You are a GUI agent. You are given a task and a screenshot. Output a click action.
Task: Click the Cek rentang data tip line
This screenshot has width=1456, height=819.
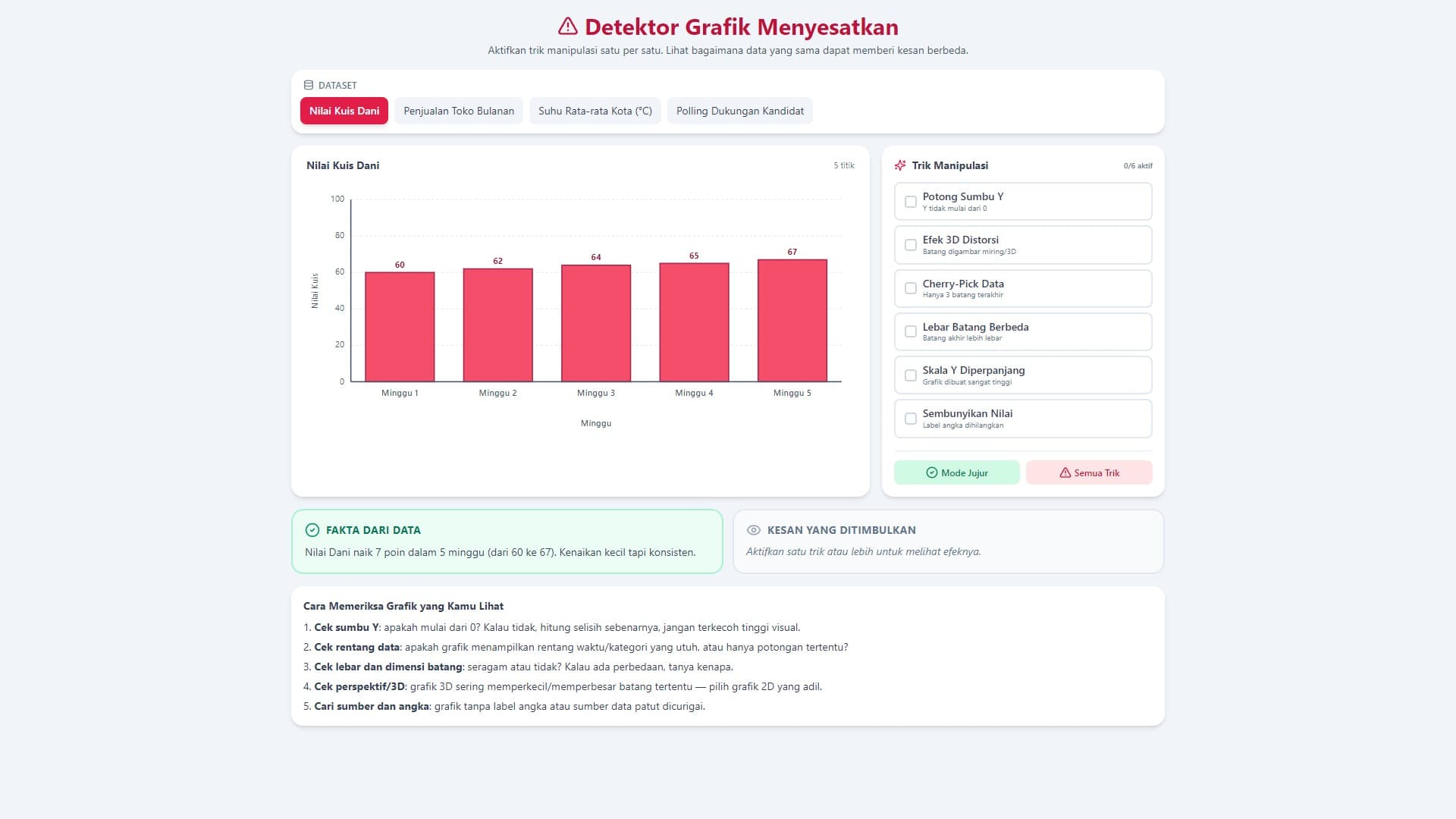tap(576, 647)
